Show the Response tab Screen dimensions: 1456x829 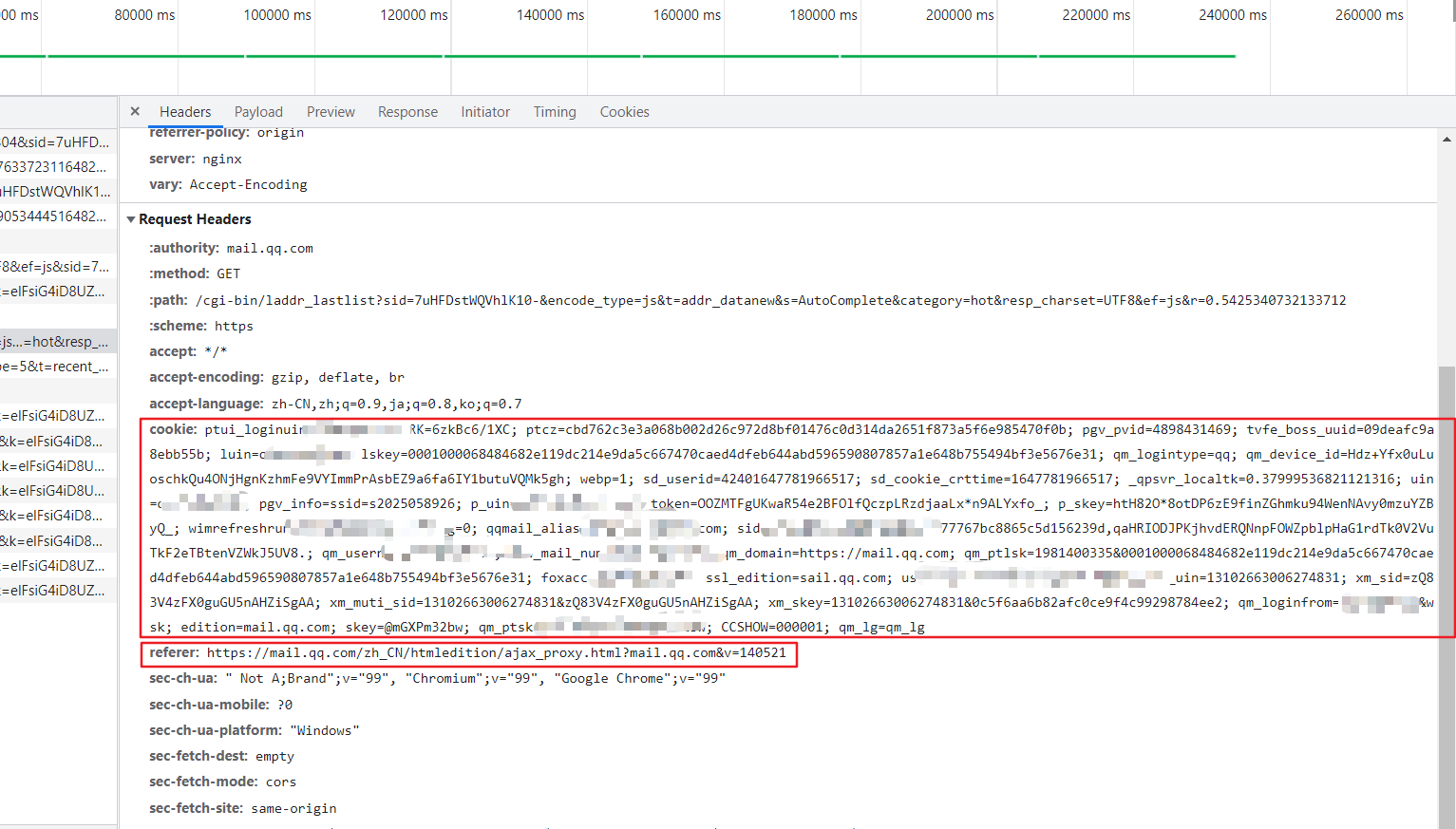(407, 112)
